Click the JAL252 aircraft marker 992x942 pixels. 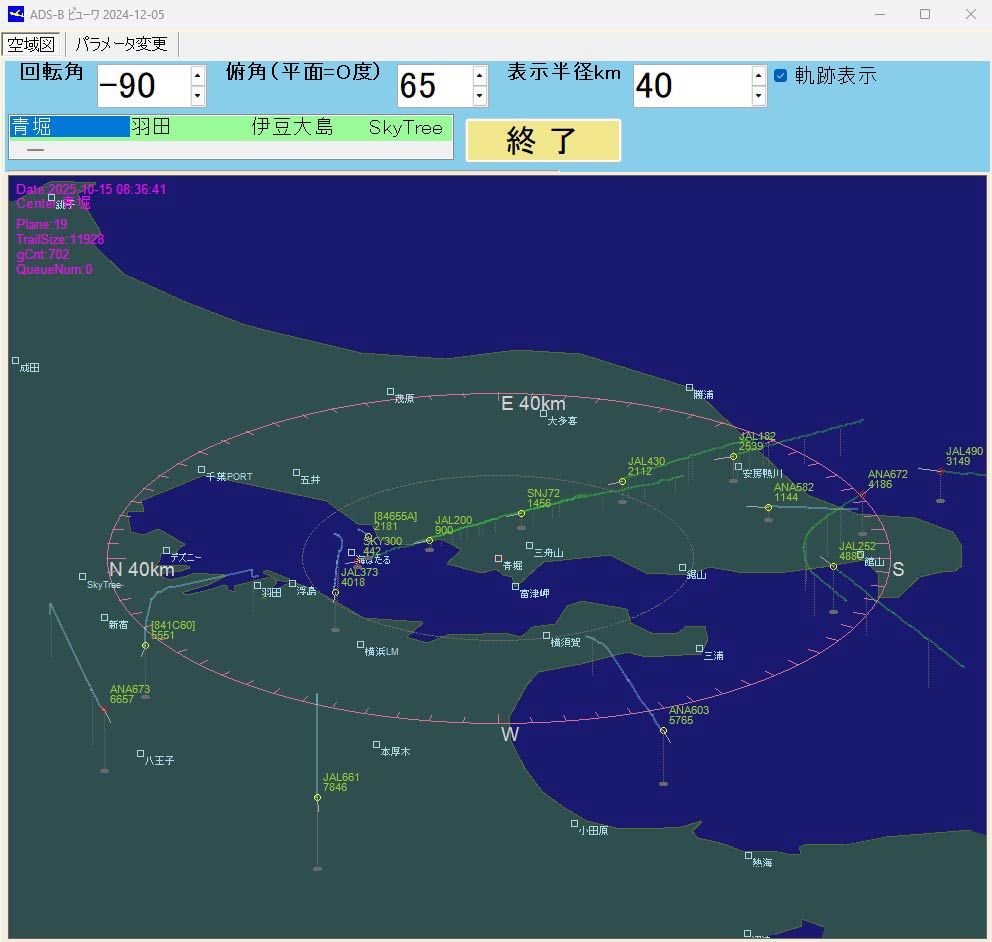tap(833, 567)
